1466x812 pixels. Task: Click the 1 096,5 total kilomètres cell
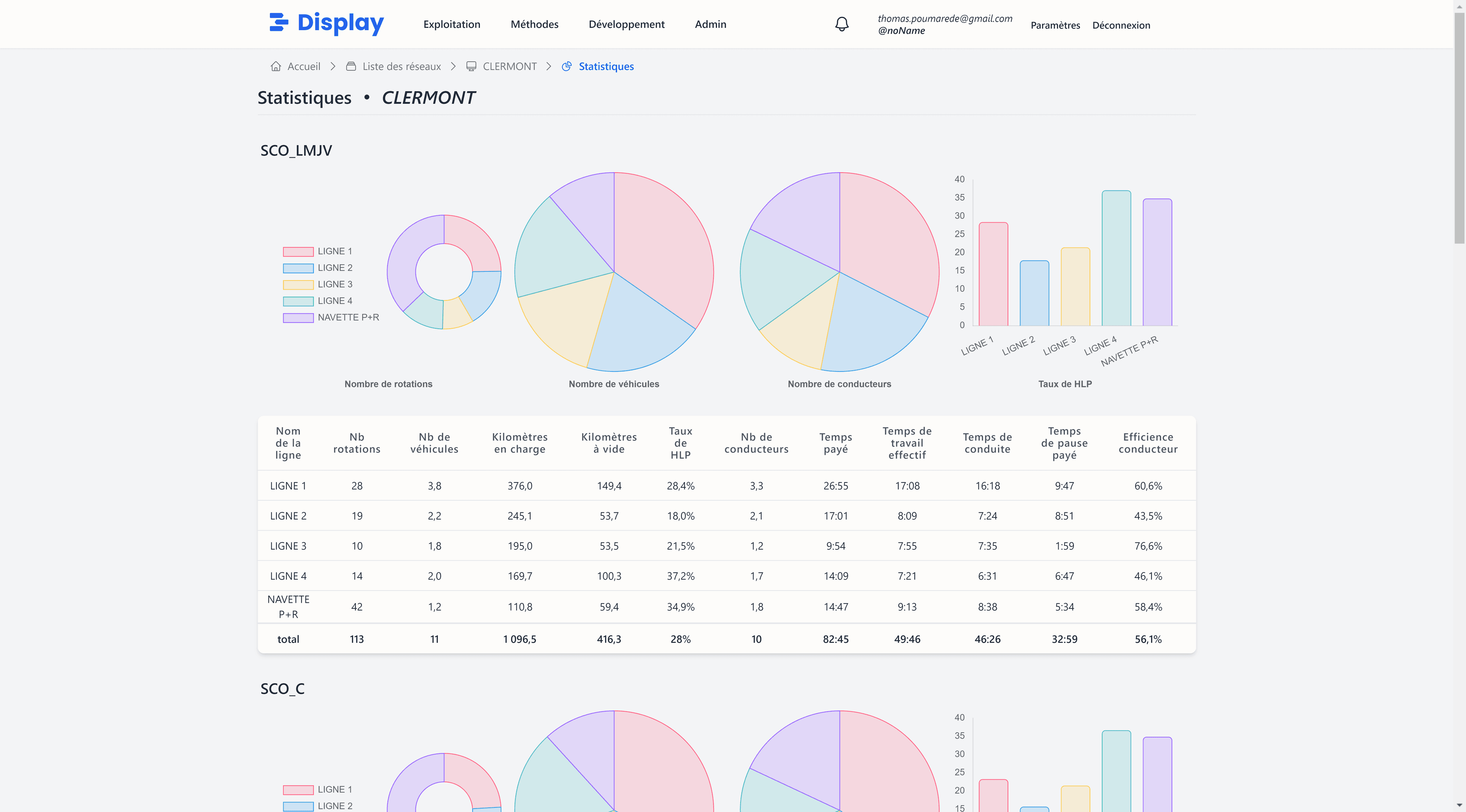tap(520, 639)
